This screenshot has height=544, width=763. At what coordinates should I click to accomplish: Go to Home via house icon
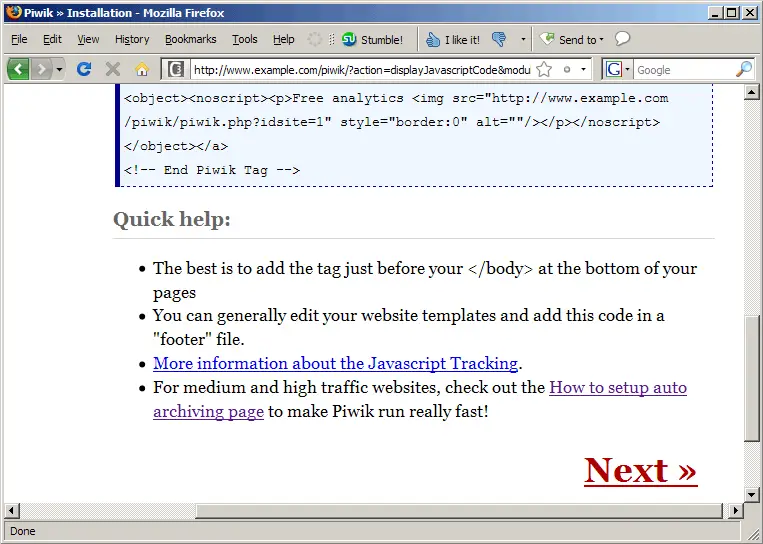(142, 70)
